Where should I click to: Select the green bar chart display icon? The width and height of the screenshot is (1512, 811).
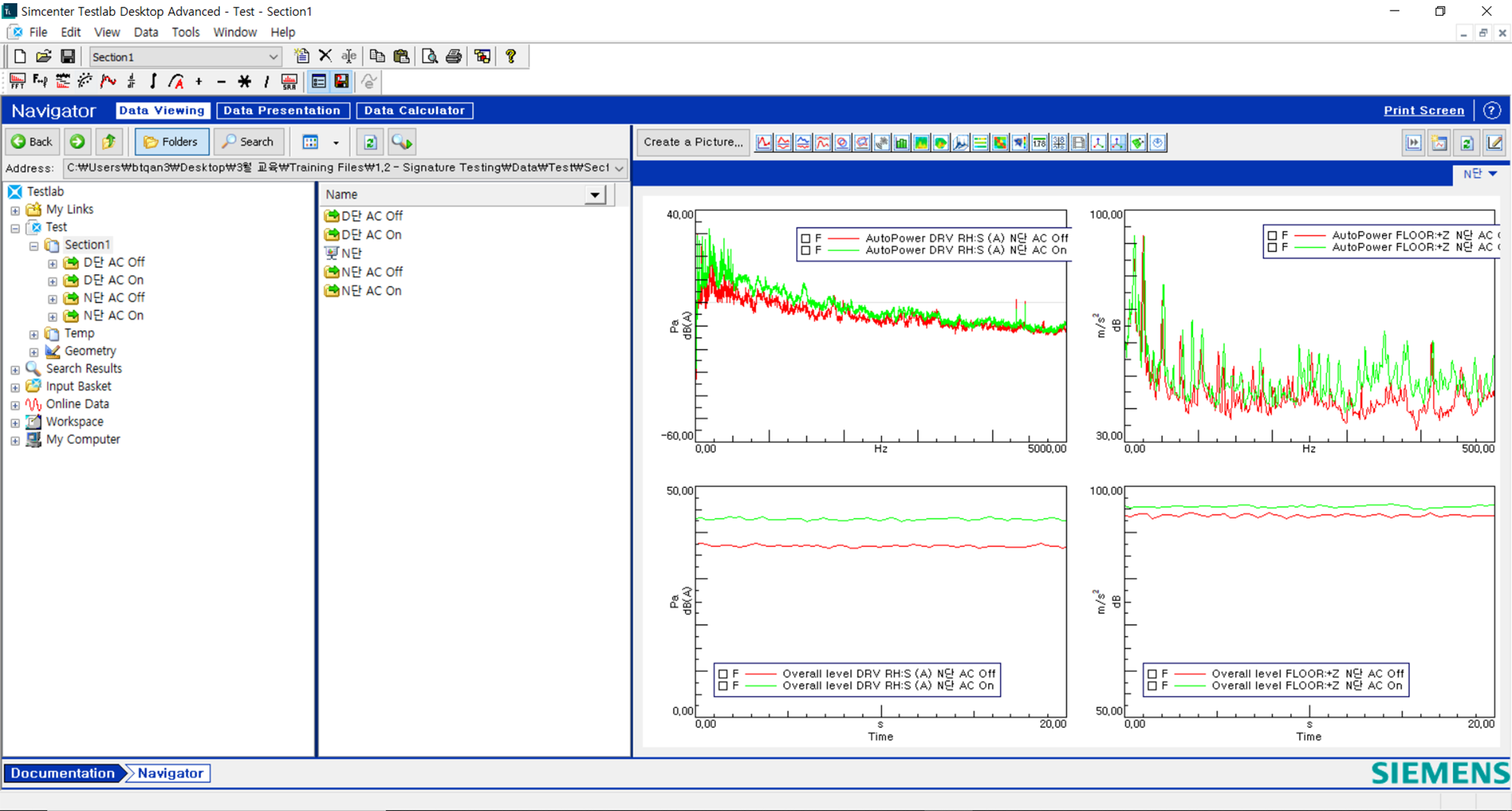tap(901, 142)
